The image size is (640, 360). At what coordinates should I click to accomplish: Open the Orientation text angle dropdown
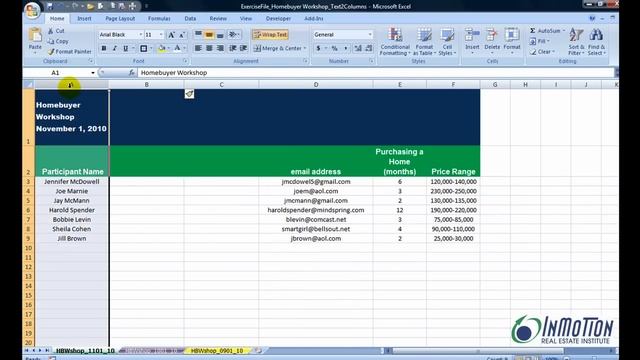point(234,35)
